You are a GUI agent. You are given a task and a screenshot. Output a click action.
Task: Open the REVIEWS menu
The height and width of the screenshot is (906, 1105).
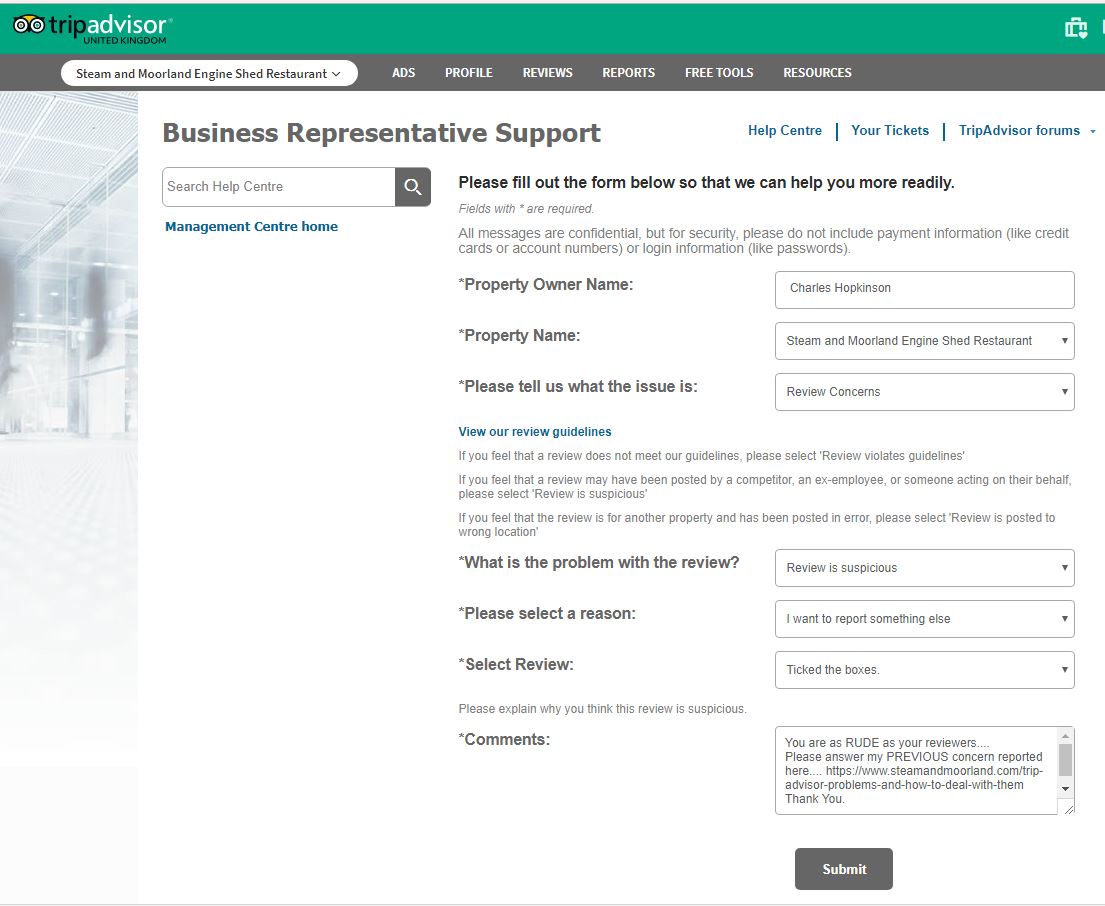coord(548,73)
